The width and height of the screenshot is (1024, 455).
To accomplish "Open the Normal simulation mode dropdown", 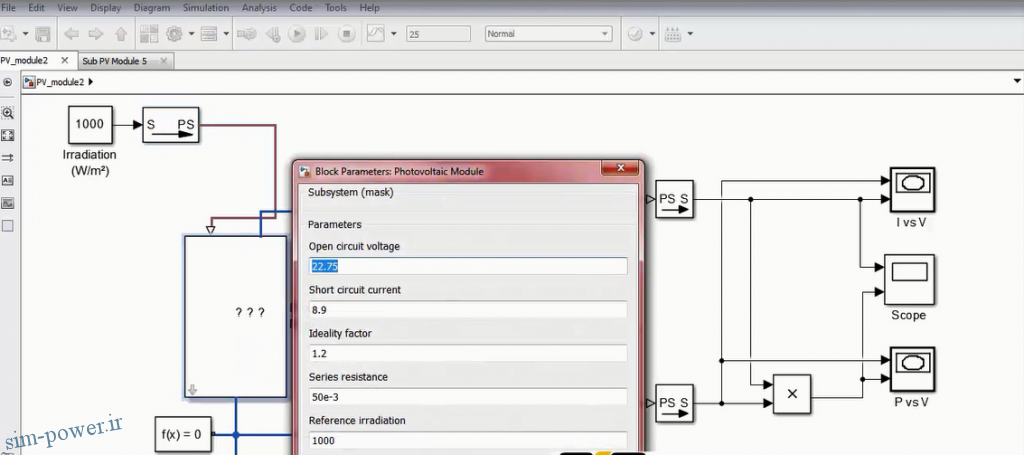I will coord(549,34).
